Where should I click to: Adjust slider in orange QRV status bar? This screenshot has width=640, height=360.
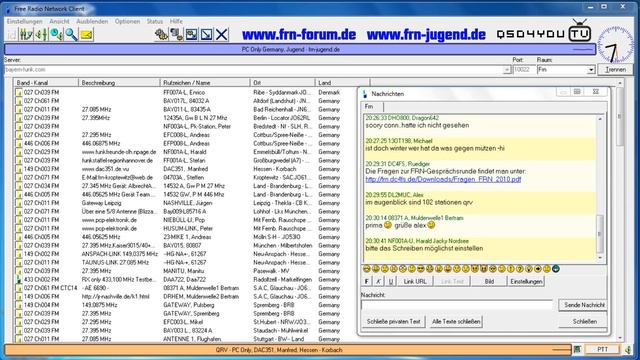pos(561,350)
